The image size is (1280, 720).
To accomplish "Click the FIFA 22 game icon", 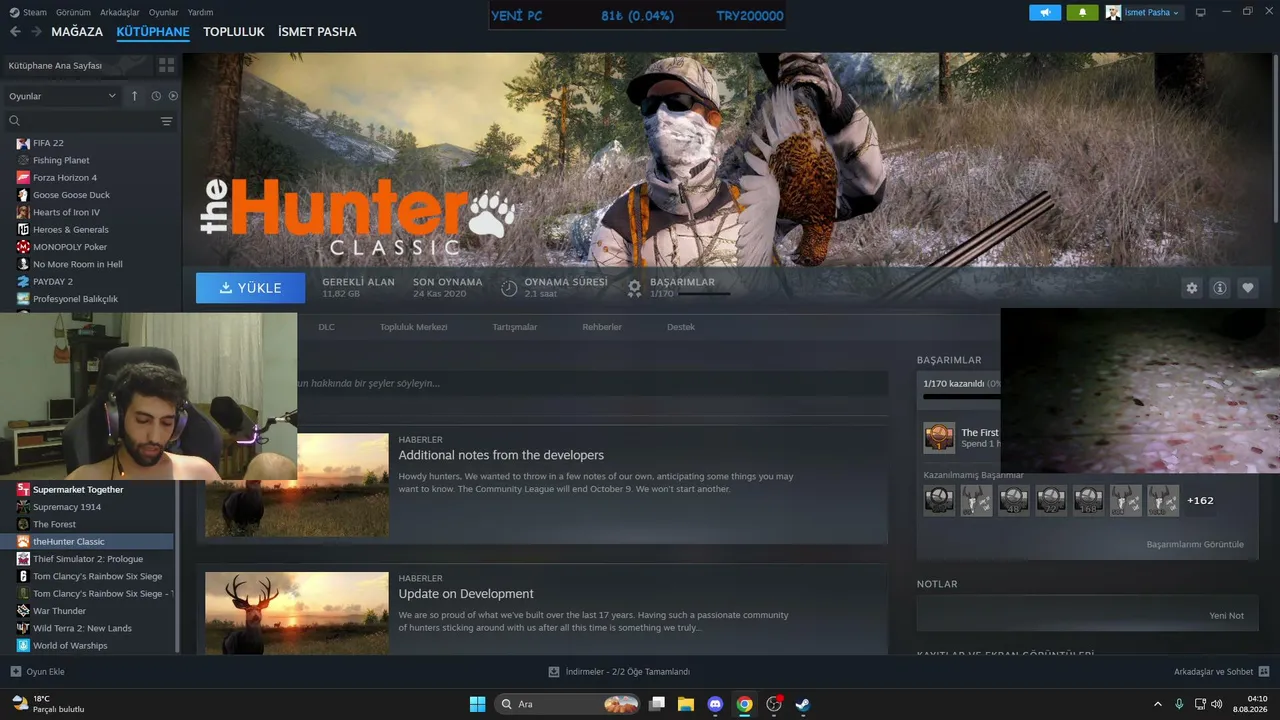I will pyautogui.click(x=23, y=143).
